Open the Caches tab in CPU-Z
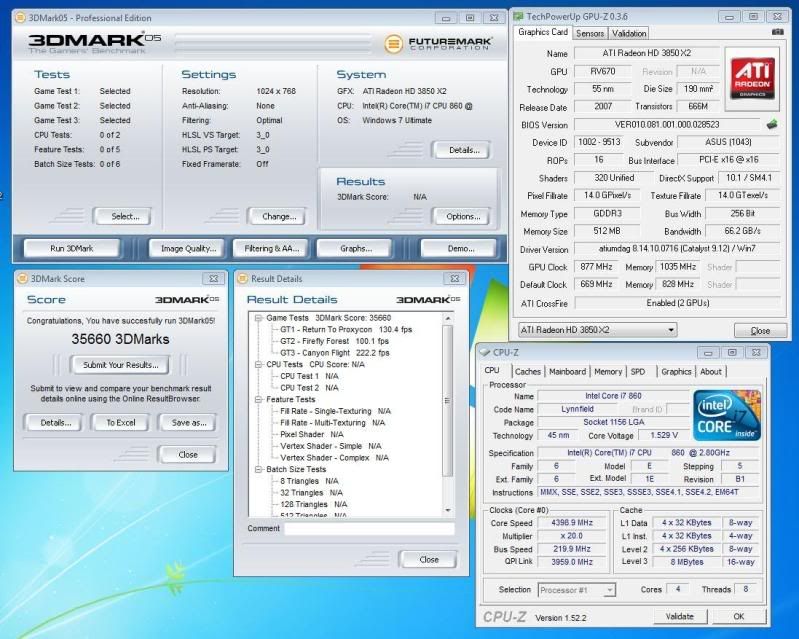 [527, 372]
